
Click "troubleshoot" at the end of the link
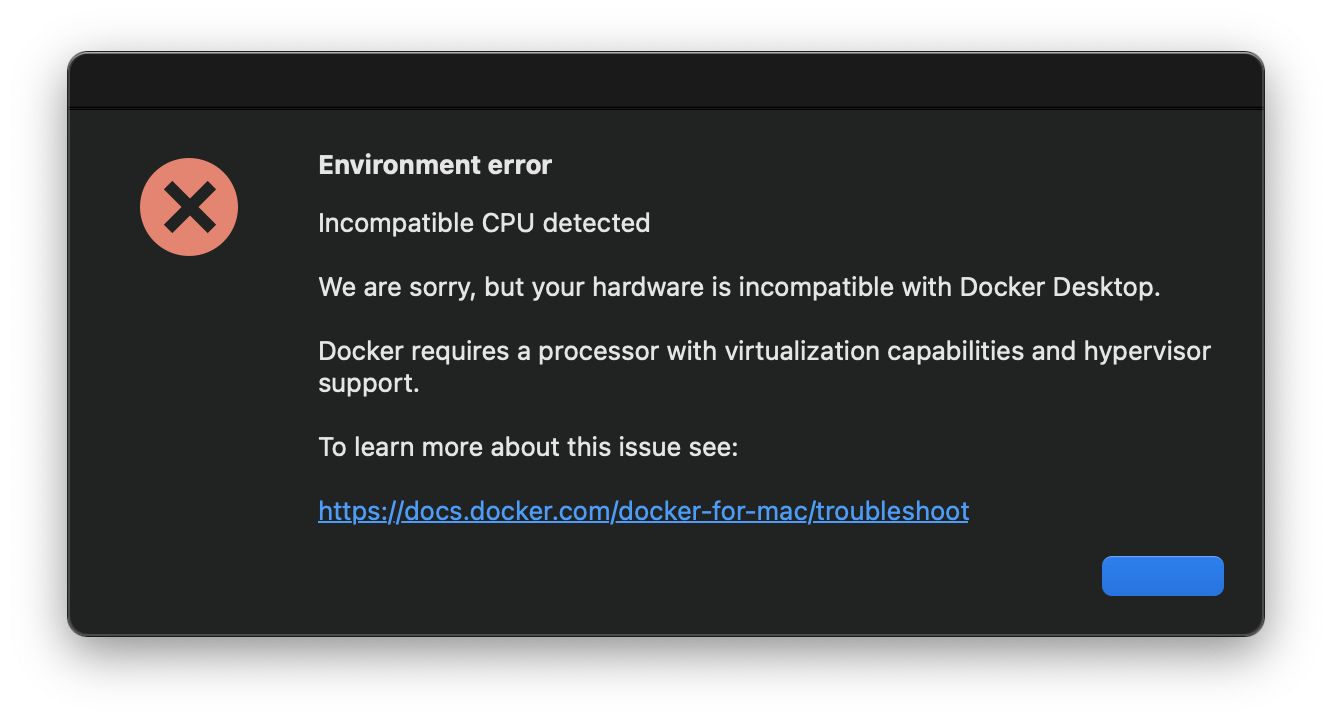(891, 511)
